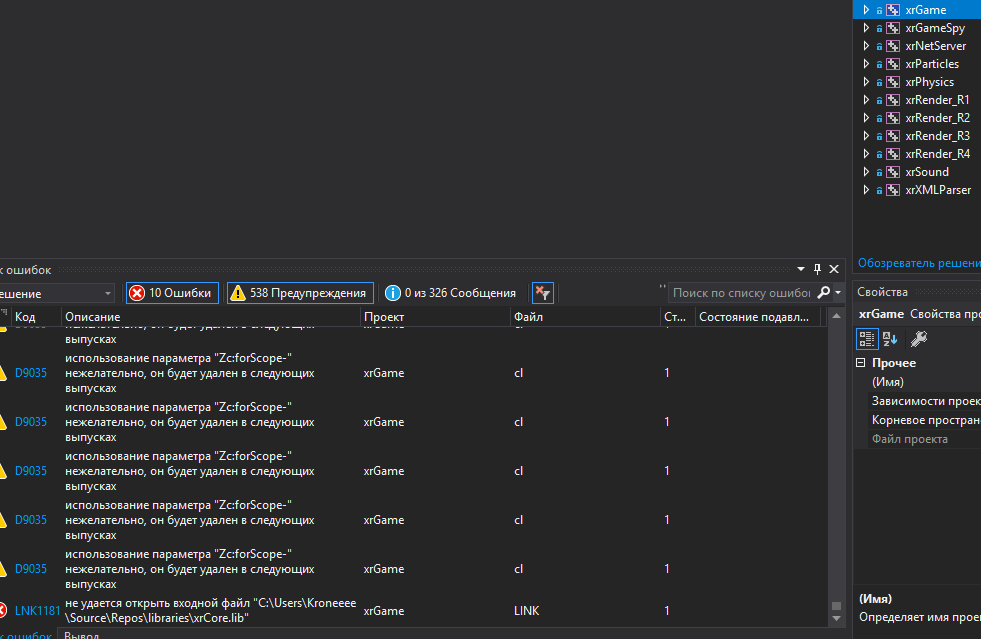Open the LNK1181 error code link
Screen dimensions: 981x639
37,610
